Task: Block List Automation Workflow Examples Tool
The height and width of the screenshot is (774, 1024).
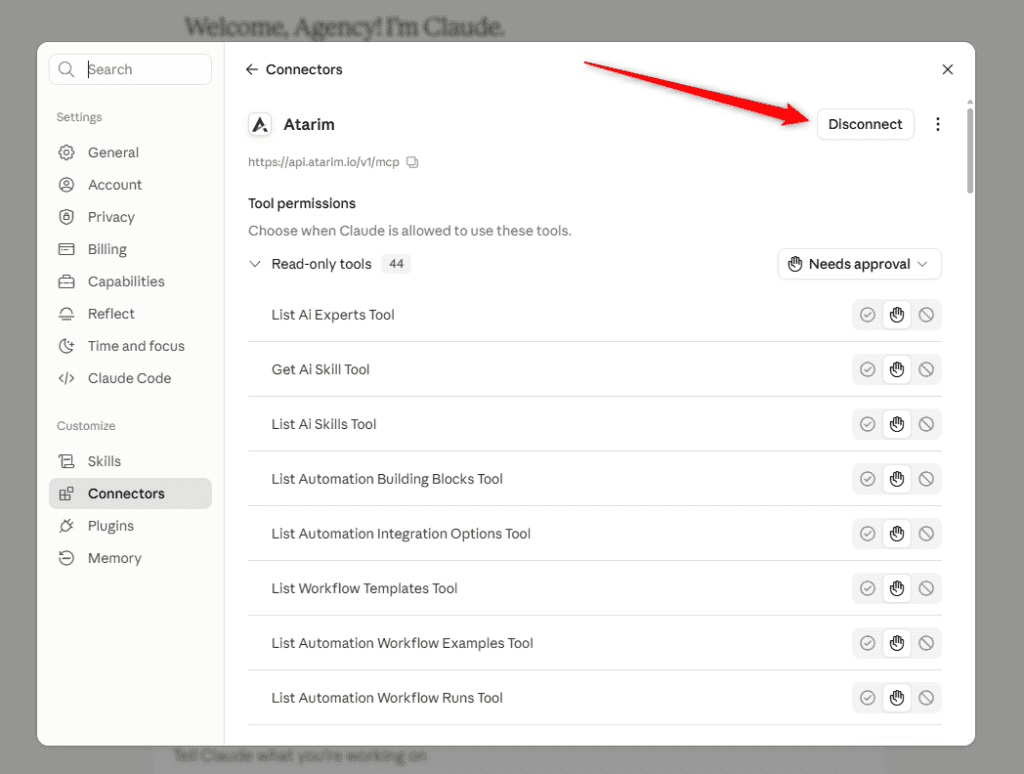Action: pyautogui.click(x=926, y=643)
